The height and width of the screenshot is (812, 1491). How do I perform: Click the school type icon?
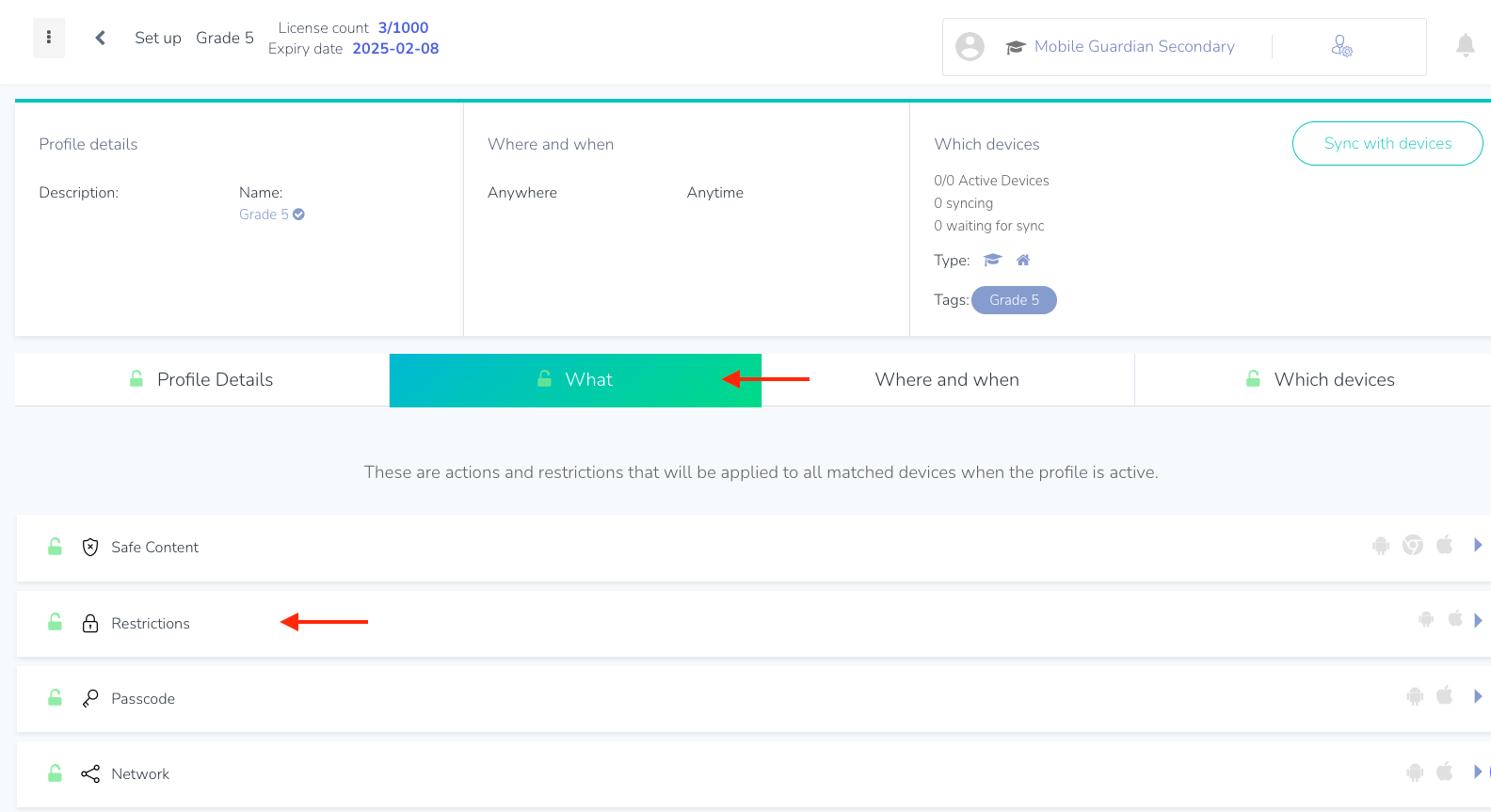[x=992, y=260]
